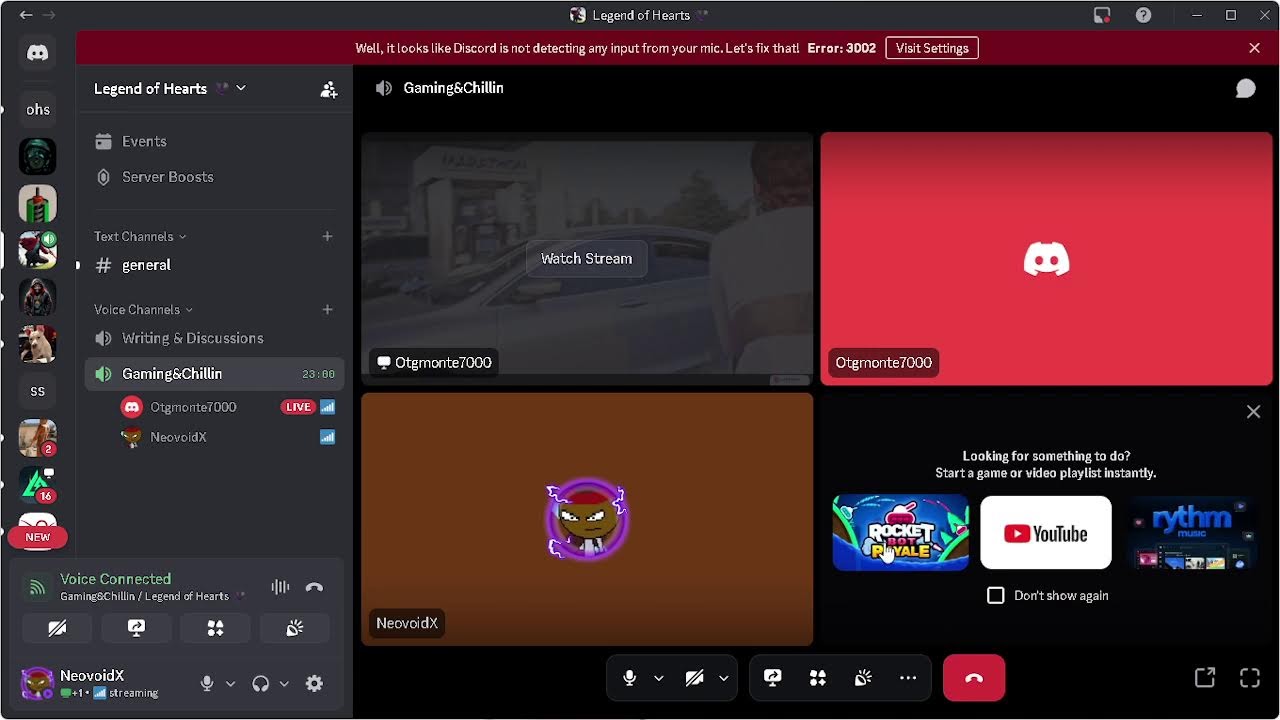Click the LIVE badge beside Otgmonte7000
The width and height of the screenshot is (1280, 720).
[298, 407]
